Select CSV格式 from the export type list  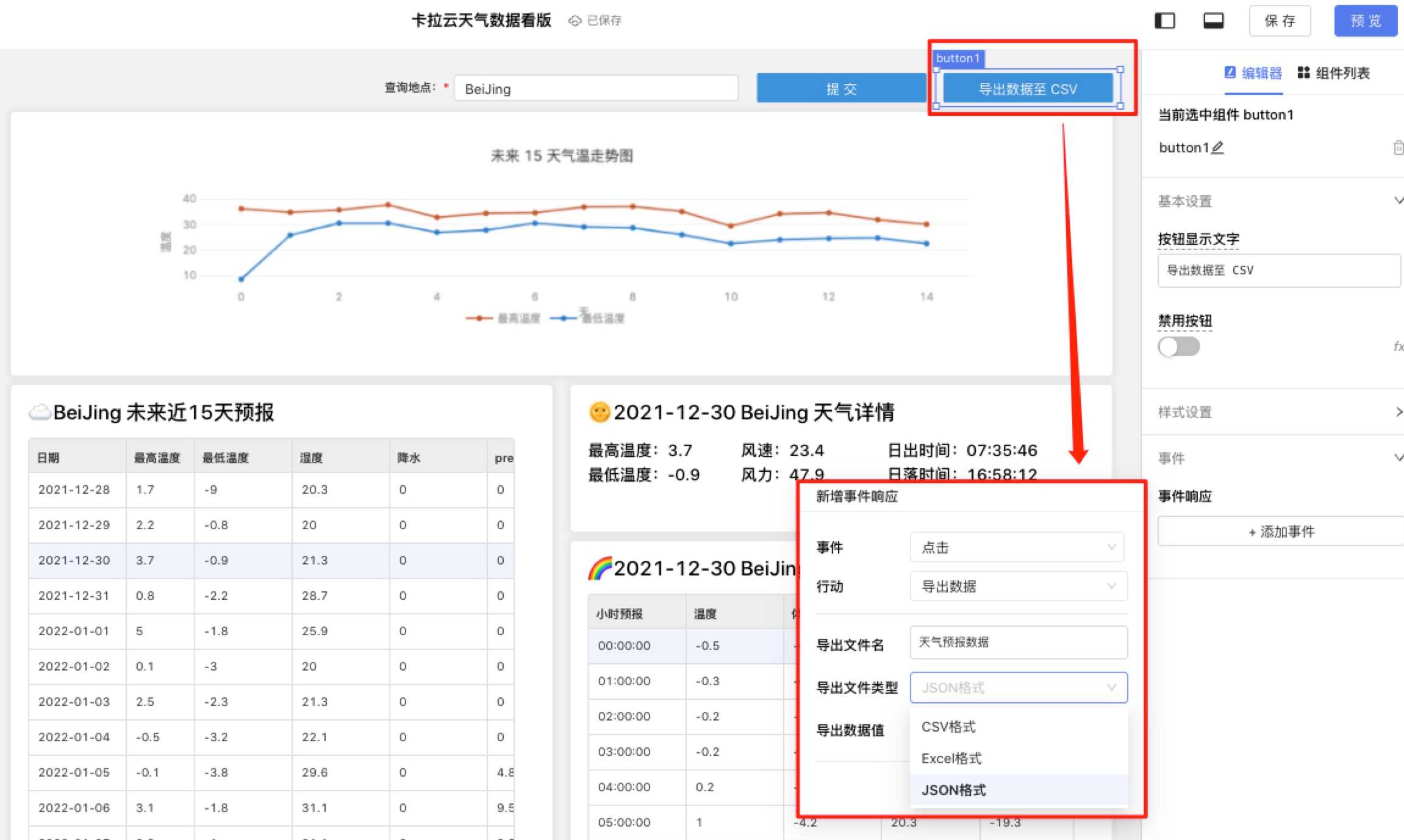[948, 727]
